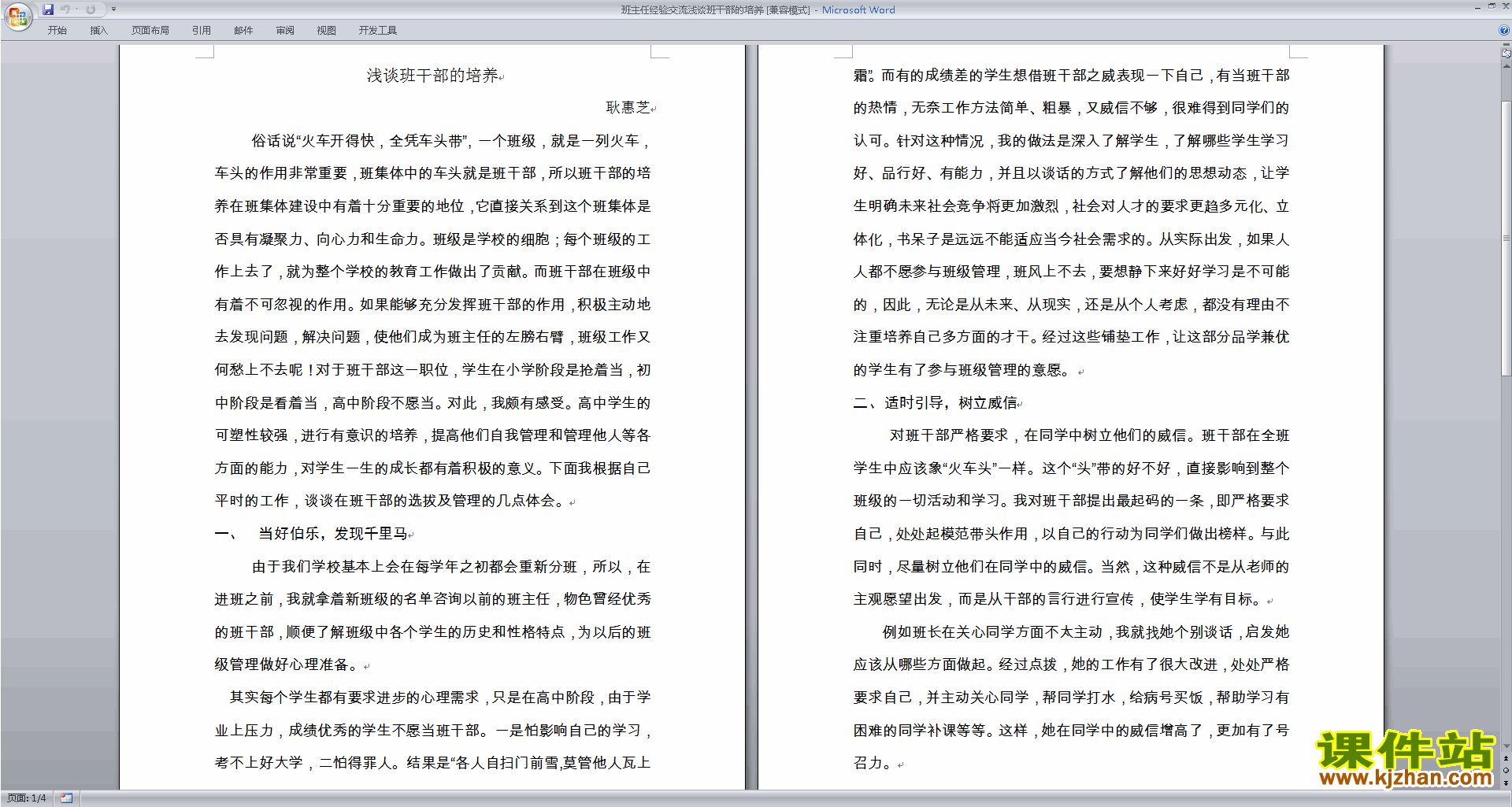The height and width of the screenshot is (807, 1512).
Task: Click the author name 耿惠芝
Action: [628, 108]
